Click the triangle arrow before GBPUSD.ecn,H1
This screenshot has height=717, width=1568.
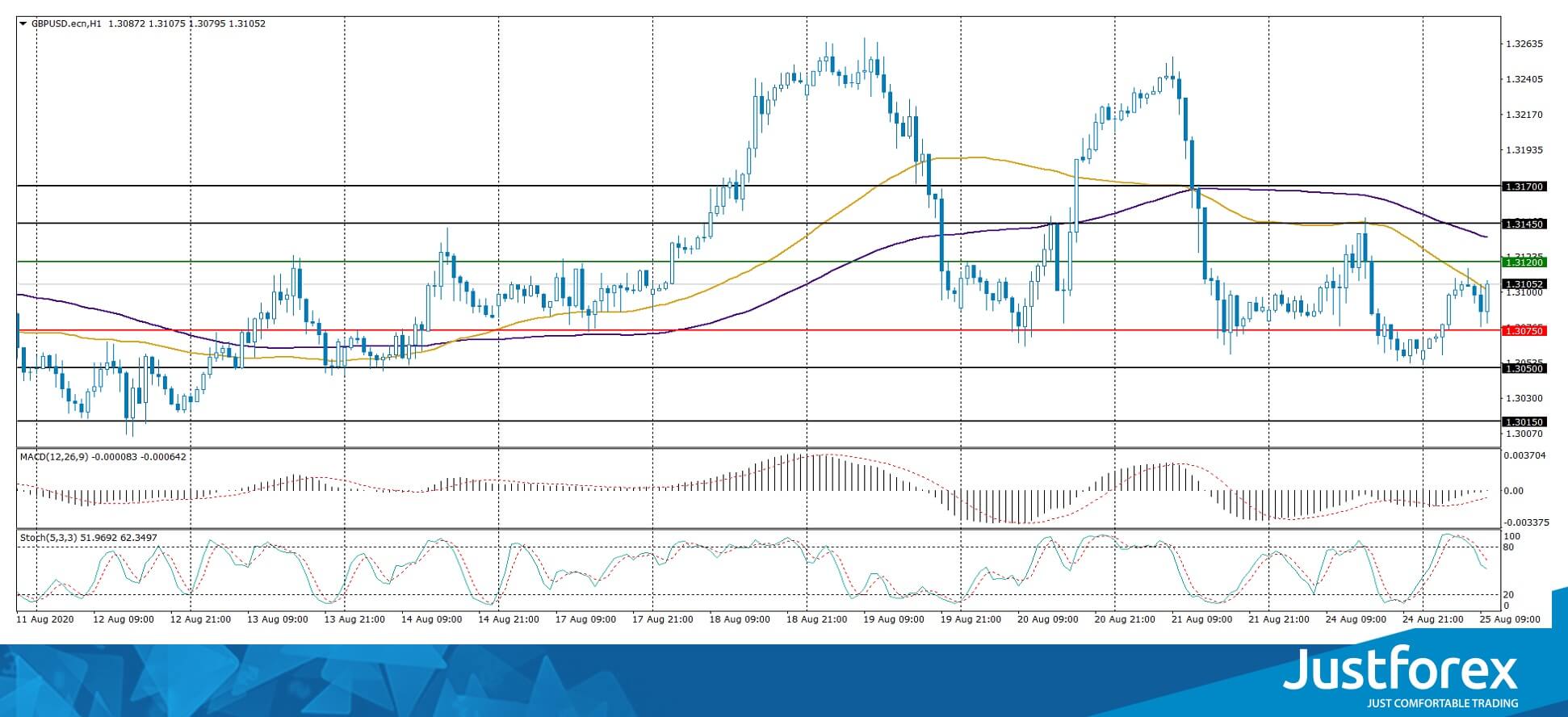pyautogui.click(x=23, y=23)
